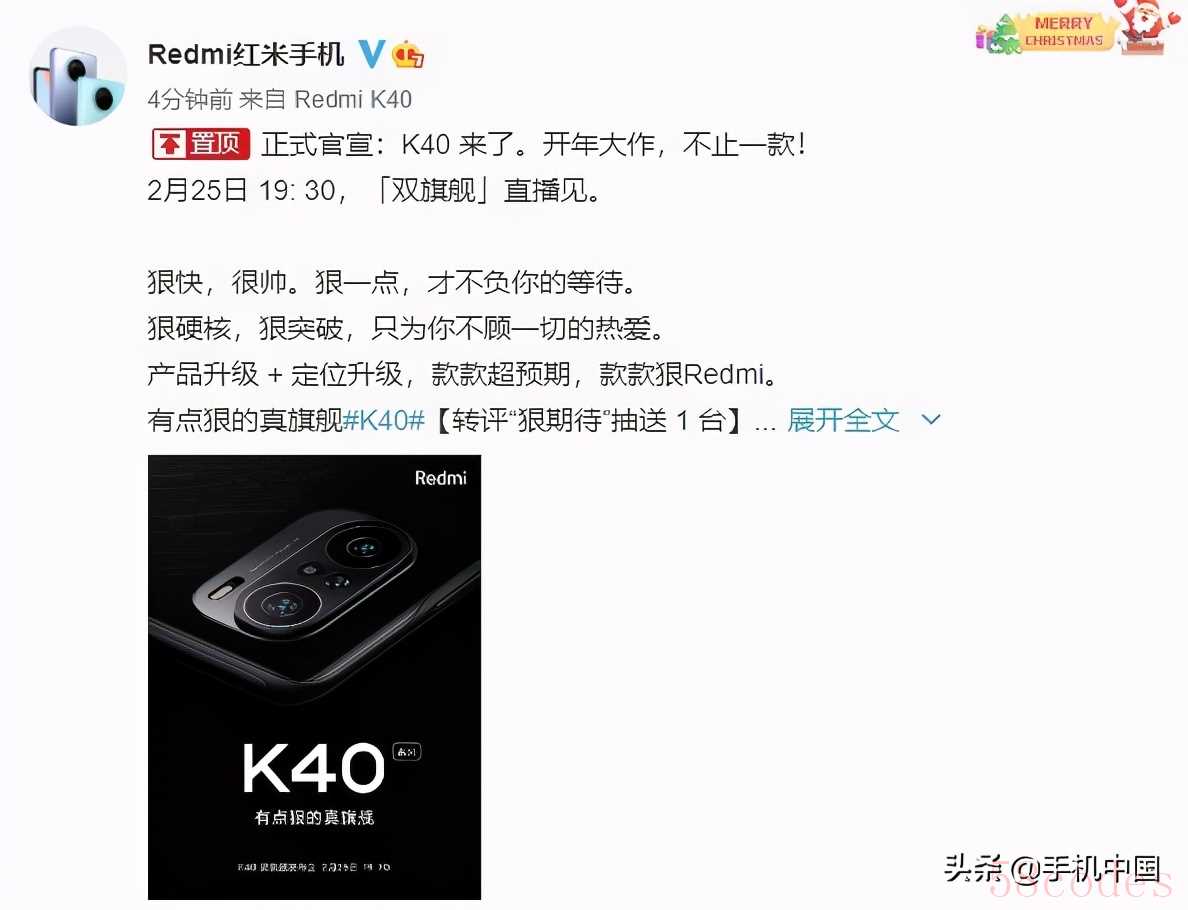Viewport: 1188px width, 910px height.
Task: Click the 有点狠的真旗舰 slogan on poster
Action: point(314,818)
